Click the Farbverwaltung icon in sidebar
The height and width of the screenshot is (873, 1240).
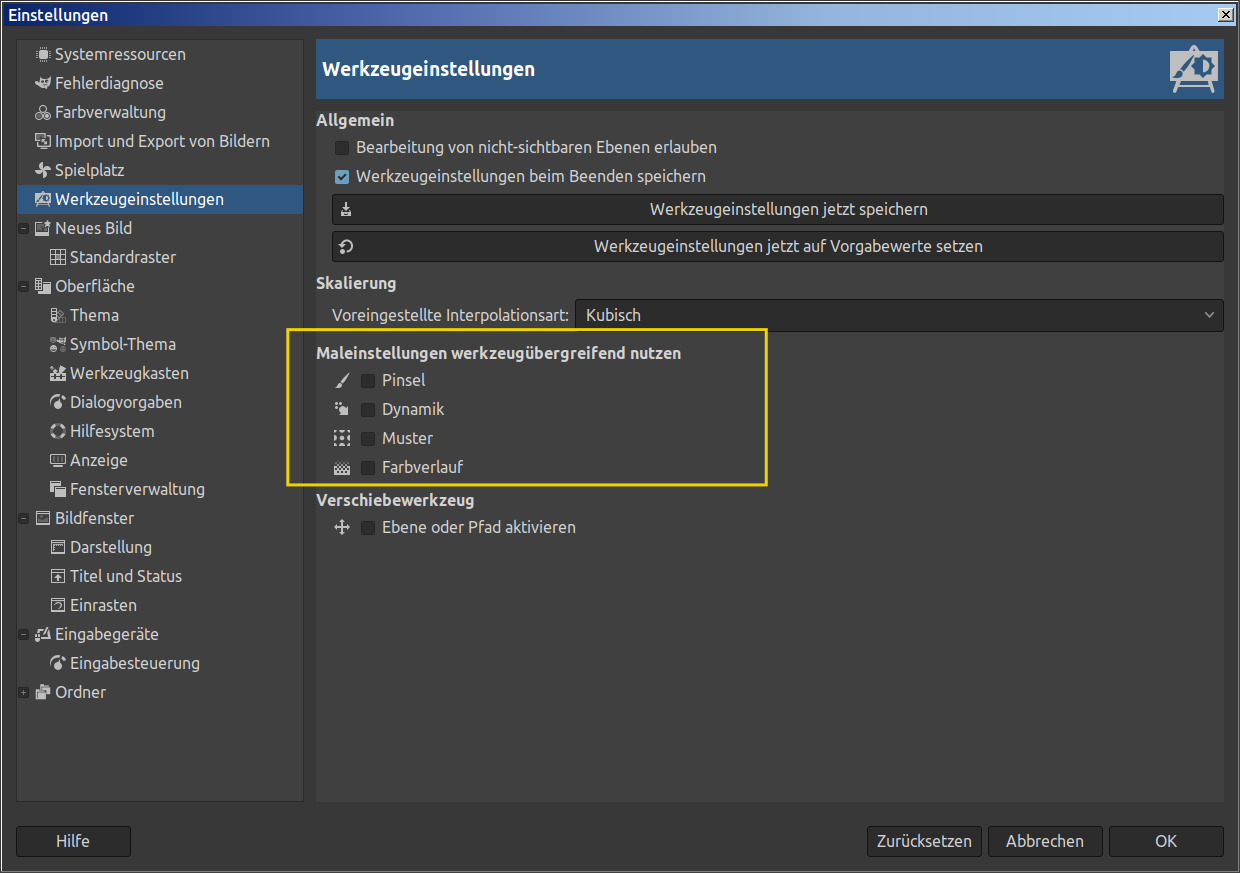tap(43, 112)
